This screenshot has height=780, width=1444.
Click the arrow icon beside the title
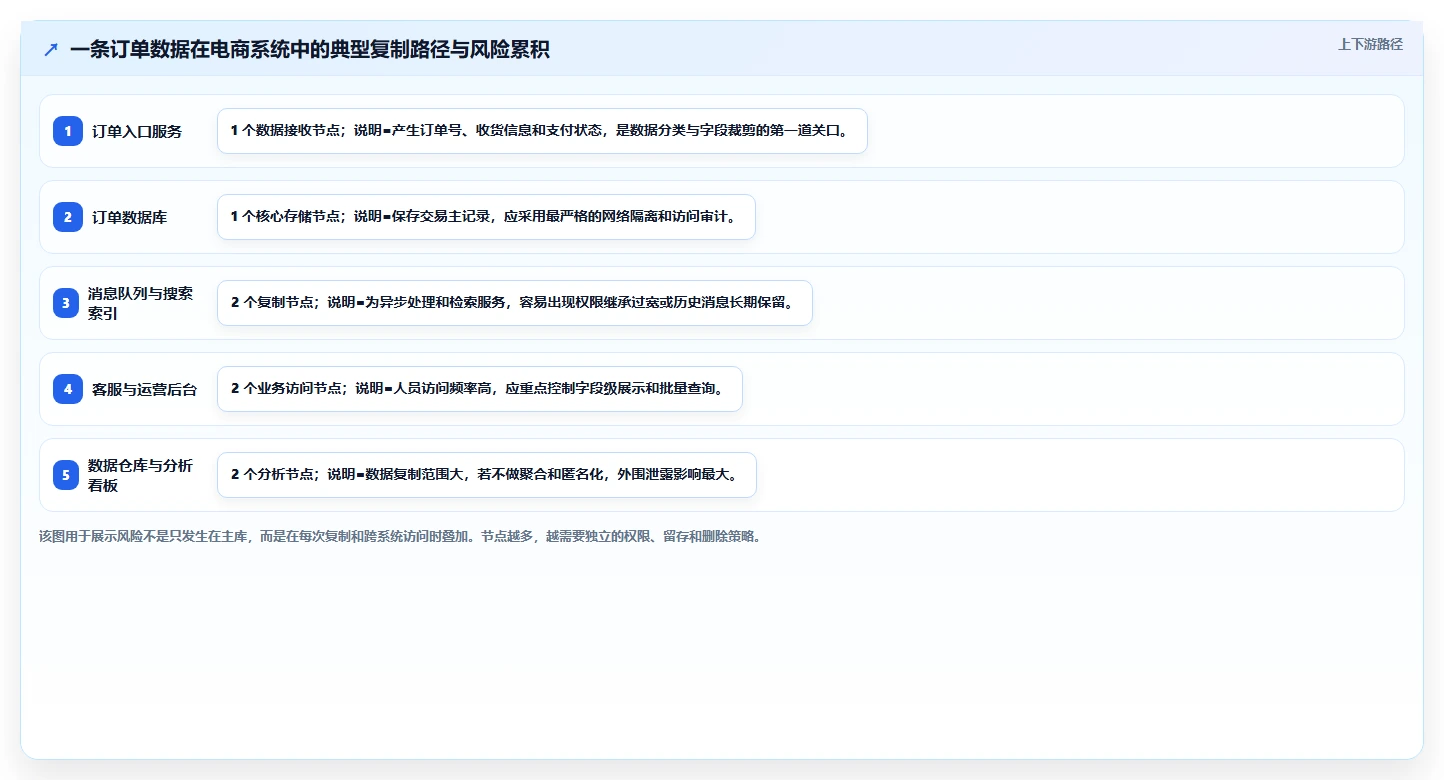tap(51, 50)
